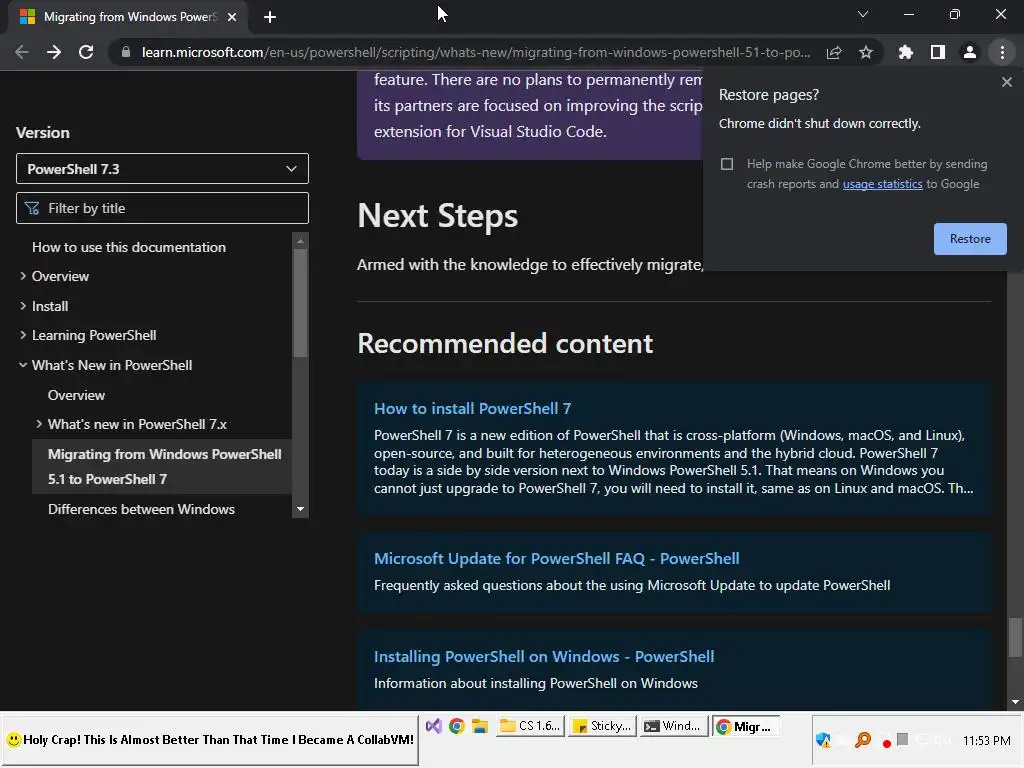Click the page scroll down arrow
The image size is (1024, 768).
(x=1015, y=702)
